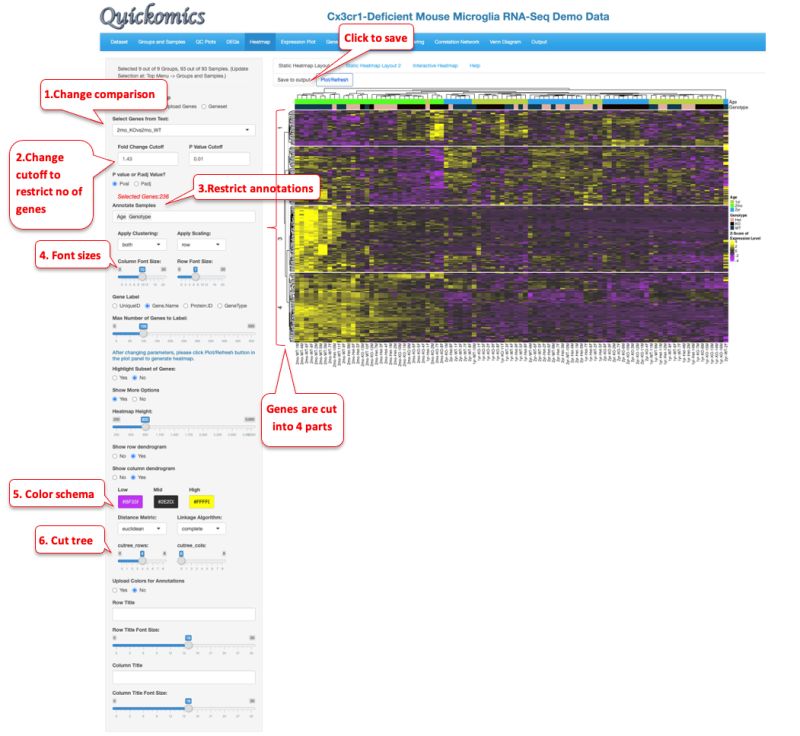The height and width of the screenshot is (736, 800).
Task: Enable the Geneset option
Action: point(203,107)
